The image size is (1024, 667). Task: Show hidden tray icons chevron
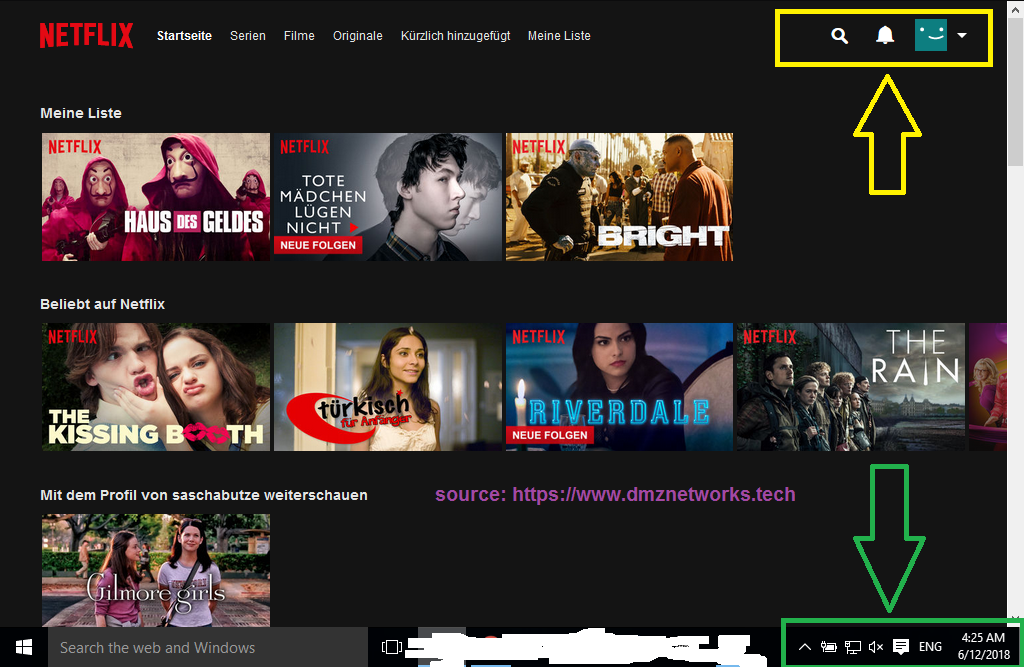805,647
